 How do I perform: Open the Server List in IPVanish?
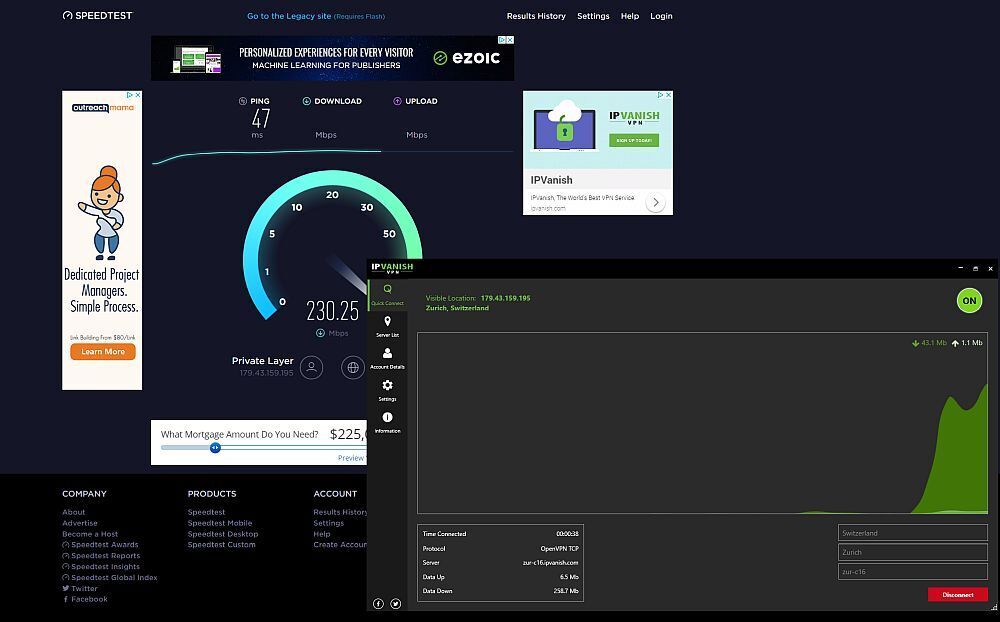387,326
